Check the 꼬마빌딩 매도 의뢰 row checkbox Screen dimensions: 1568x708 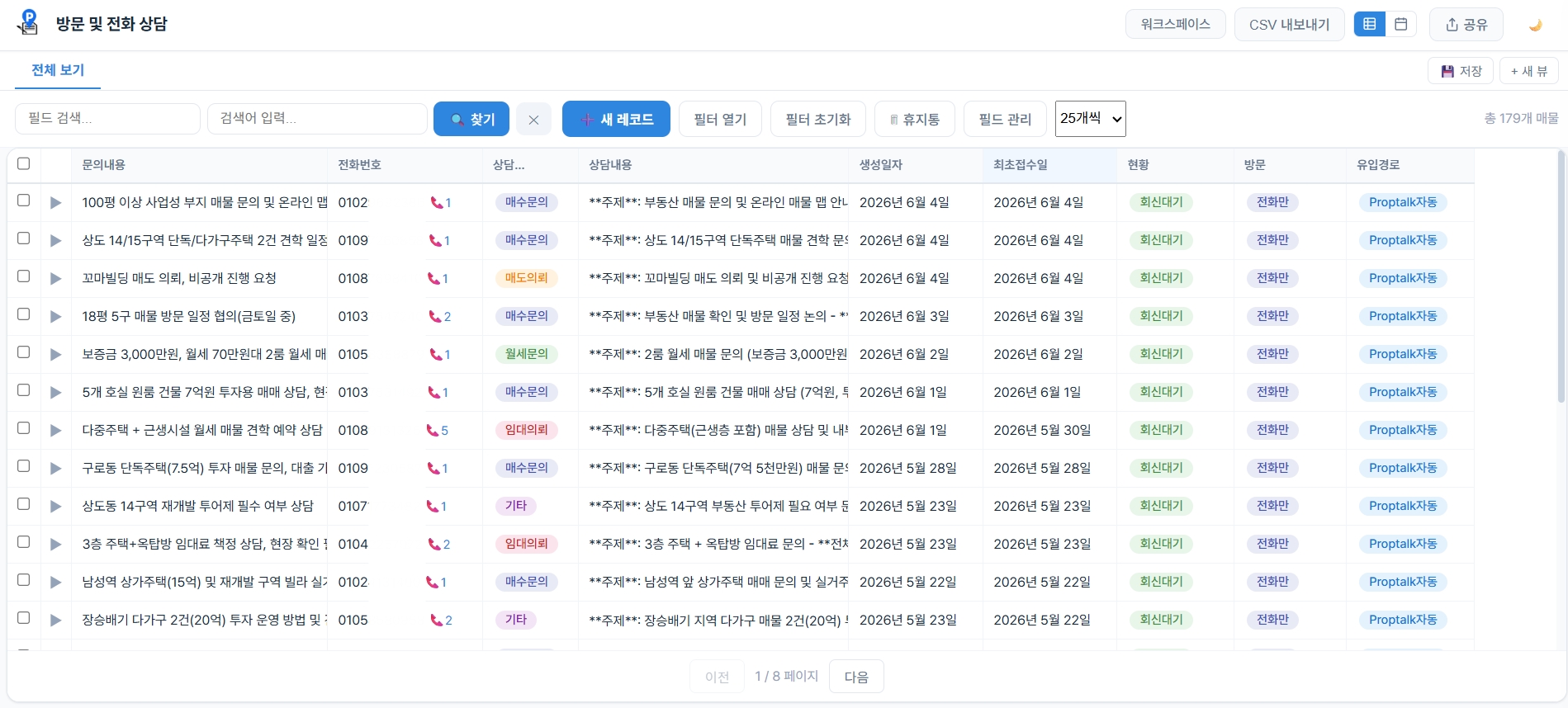coord(24,276)
